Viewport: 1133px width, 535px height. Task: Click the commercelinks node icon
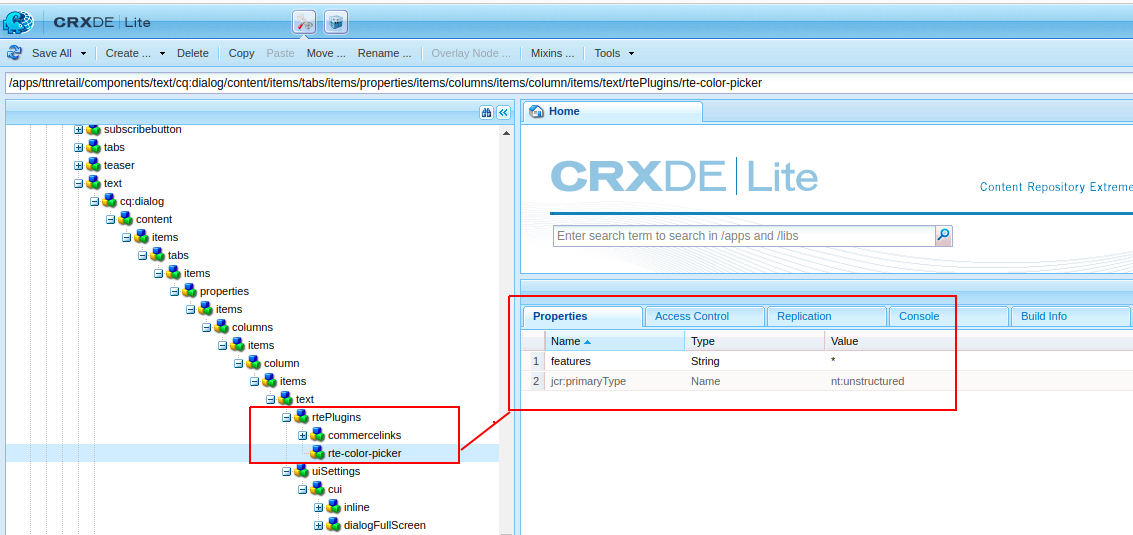318,435
